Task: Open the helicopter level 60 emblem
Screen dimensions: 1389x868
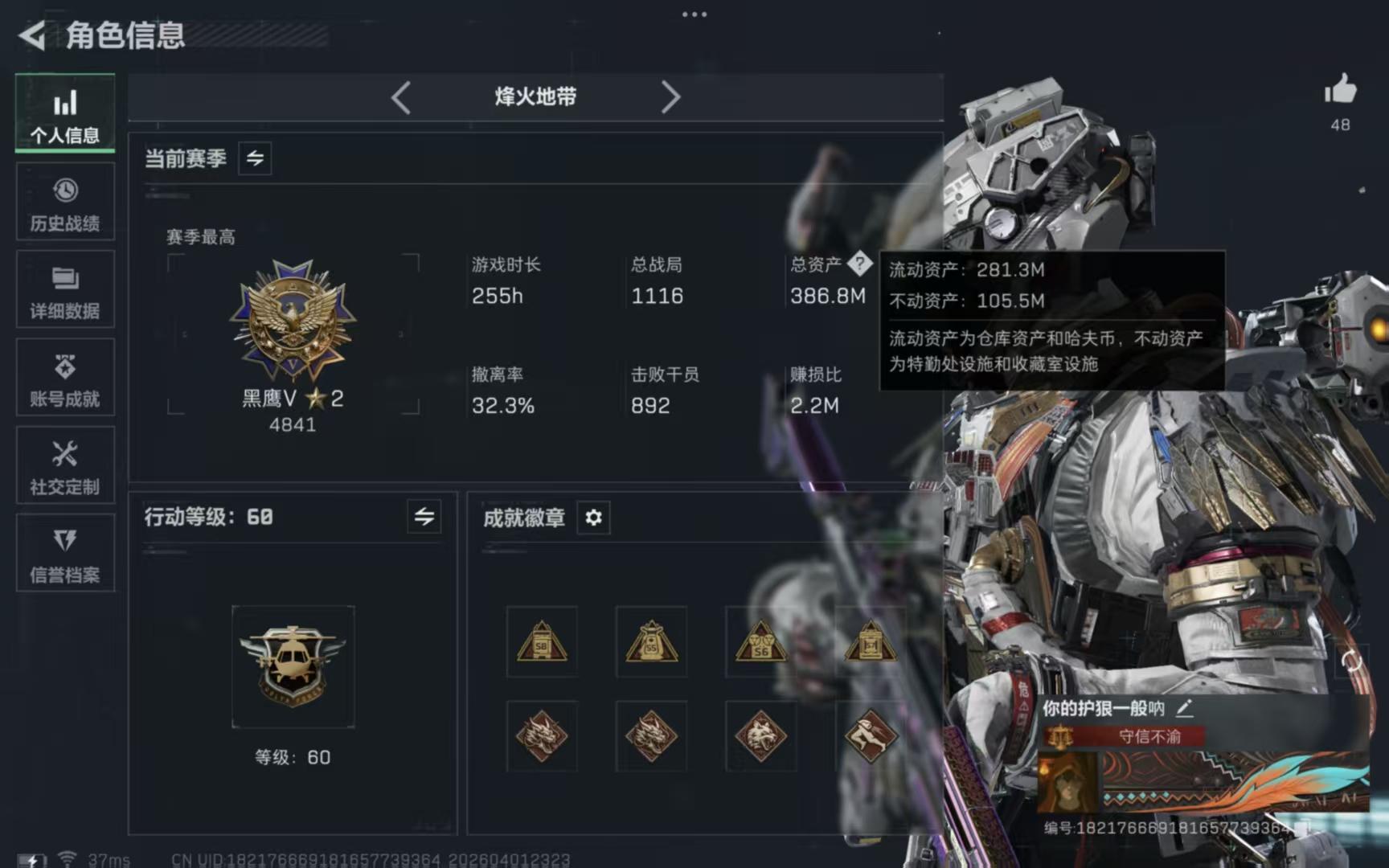Action: tap(293, 666)
